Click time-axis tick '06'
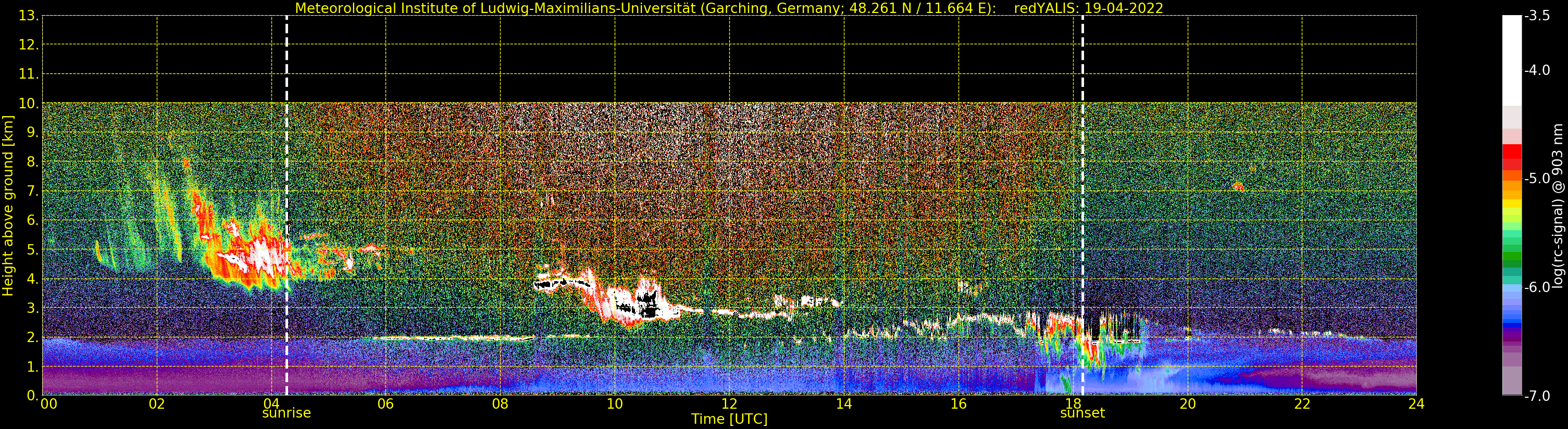Image resolution: width=1568 pixels, height=429 pixels. pyautogui.click(x=386, y=404)
